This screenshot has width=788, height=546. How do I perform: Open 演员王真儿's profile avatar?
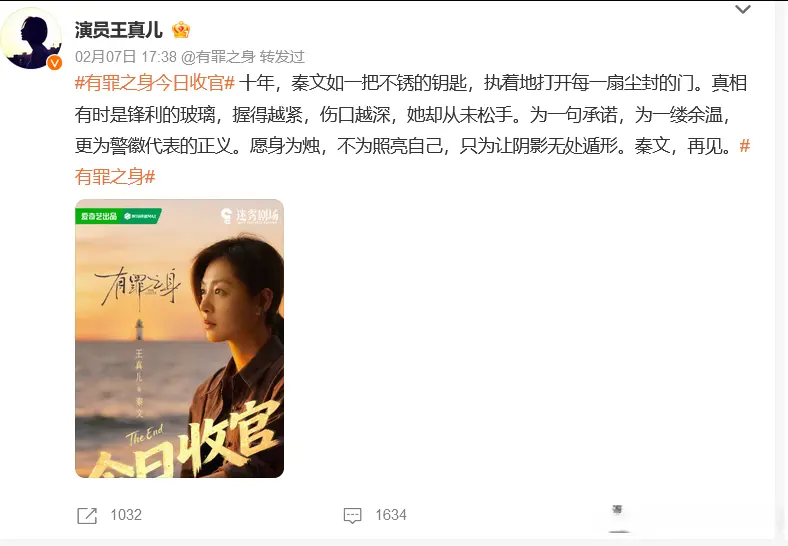31,39
